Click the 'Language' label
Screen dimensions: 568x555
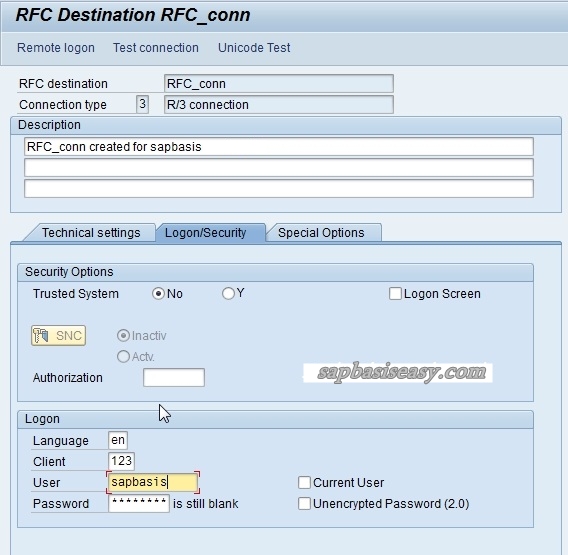[60, 441]
